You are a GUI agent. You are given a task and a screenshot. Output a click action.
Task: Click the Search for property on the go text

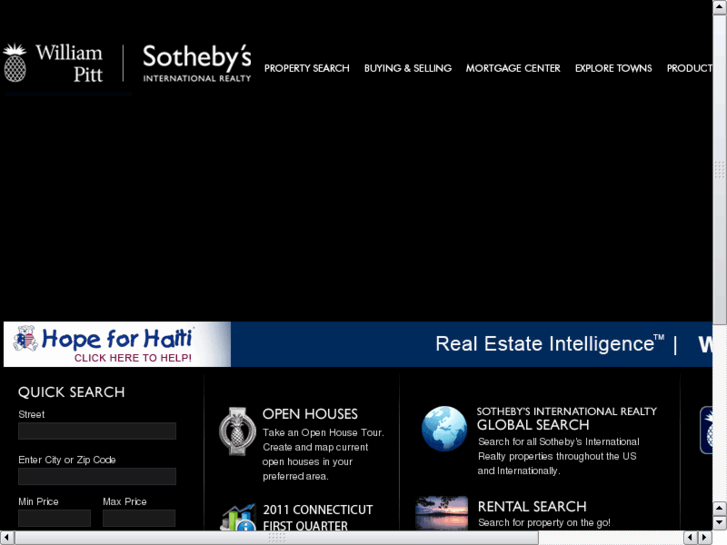coord(544,523)
